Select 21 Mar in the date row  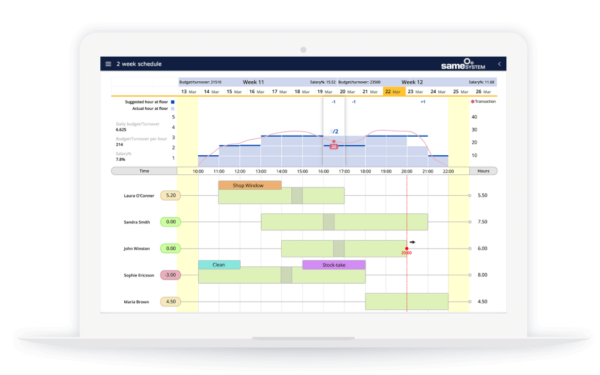(370, 92)
